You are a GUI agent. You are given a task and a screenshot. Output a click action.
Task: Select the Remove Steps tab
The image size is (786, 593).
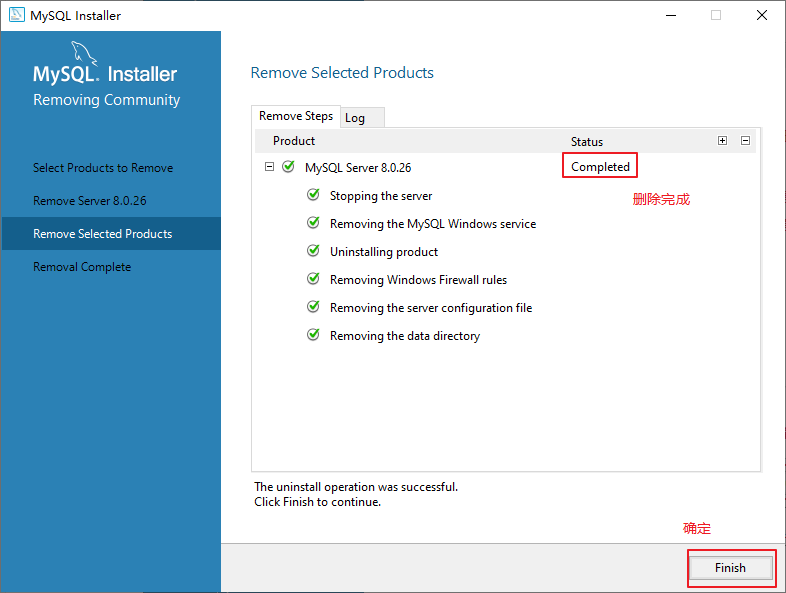coord(296,116)
